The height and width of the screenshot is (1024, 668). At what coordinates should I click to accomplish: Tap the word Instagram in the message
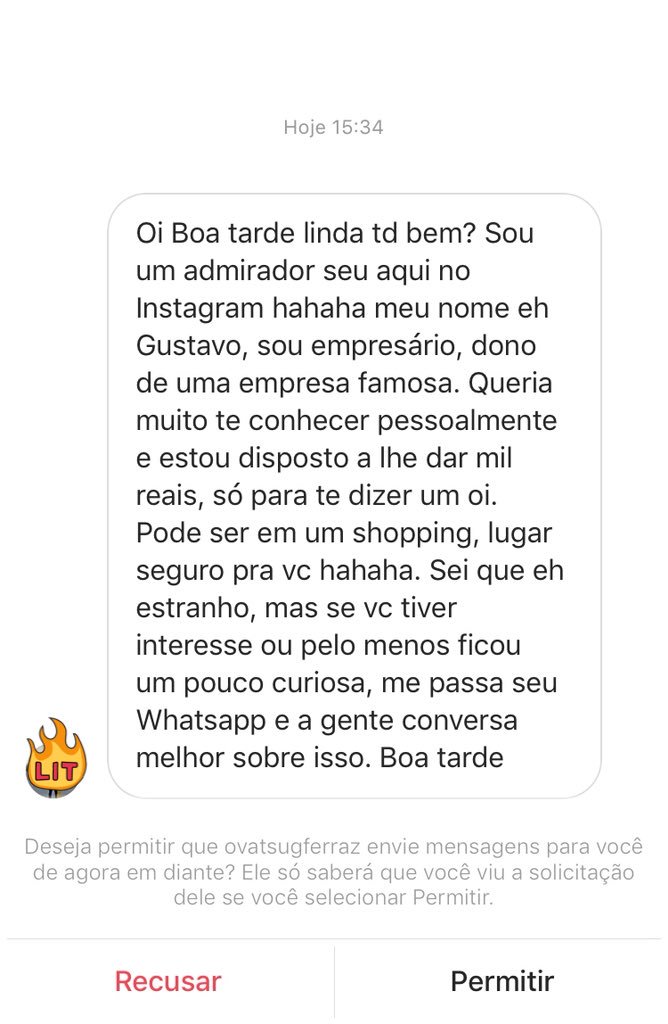pyautogui.click(x=199, y=308)
